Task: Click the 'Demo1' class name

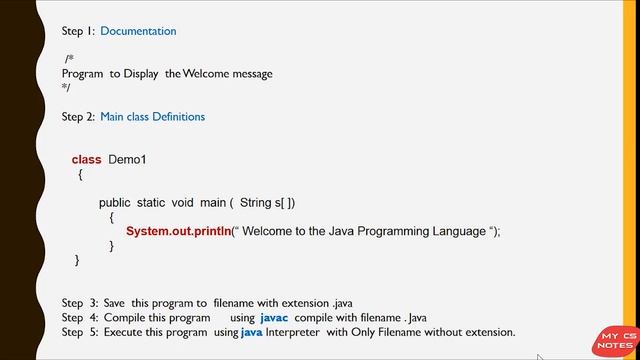Action: pyautogui.click(x=127, y=160)
